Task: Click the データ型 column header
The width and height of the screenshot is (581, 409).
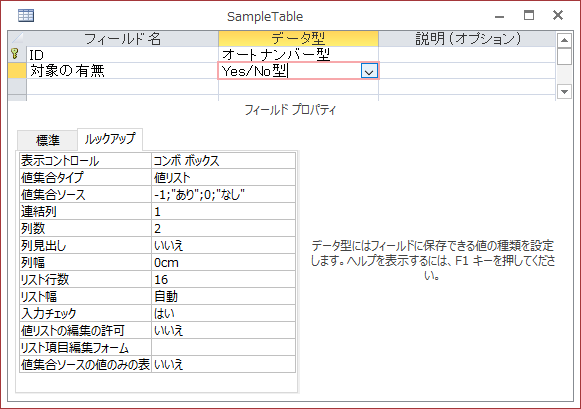Action: (298, 39)
